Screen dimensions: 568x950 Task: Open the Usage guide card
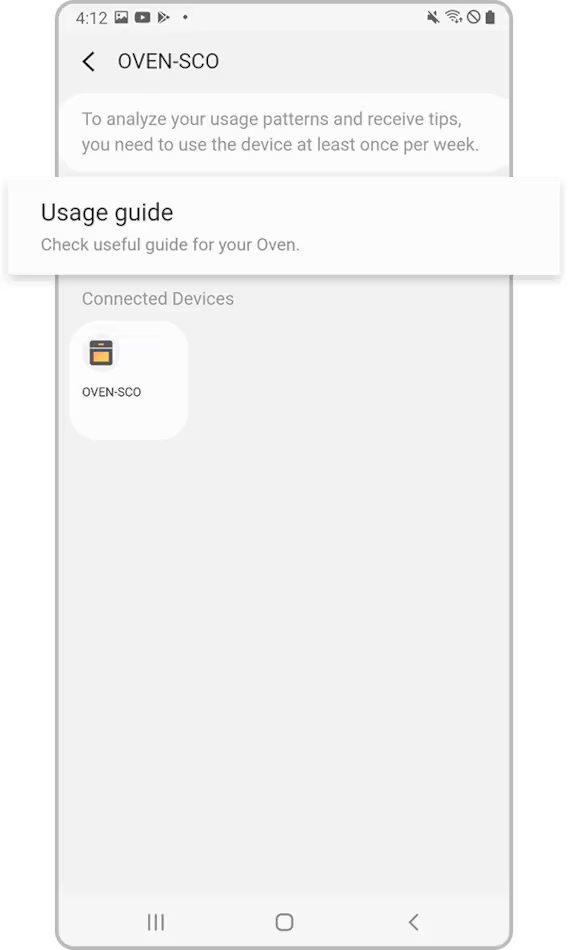click(x=284, y=227)
